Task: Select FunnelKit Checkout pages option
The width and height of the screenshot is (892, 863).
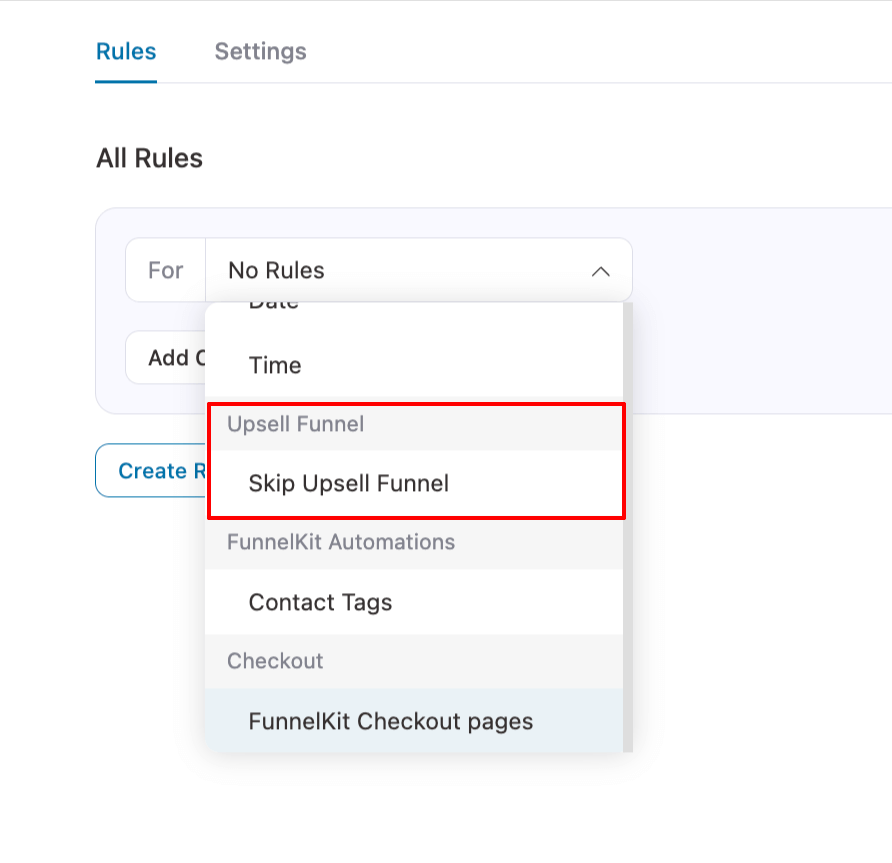Action: click(x=390, y=721)
